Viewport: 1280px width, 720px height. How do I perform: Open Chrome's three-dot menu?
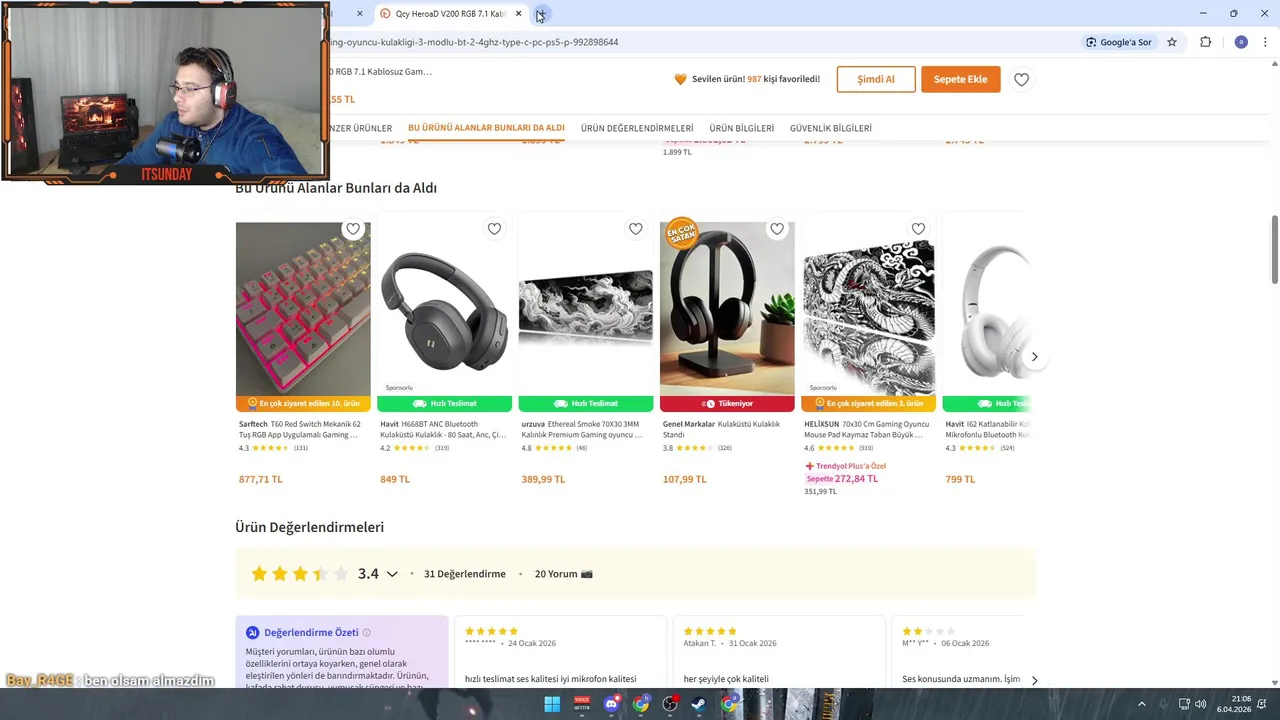[x=1265, y=42]
